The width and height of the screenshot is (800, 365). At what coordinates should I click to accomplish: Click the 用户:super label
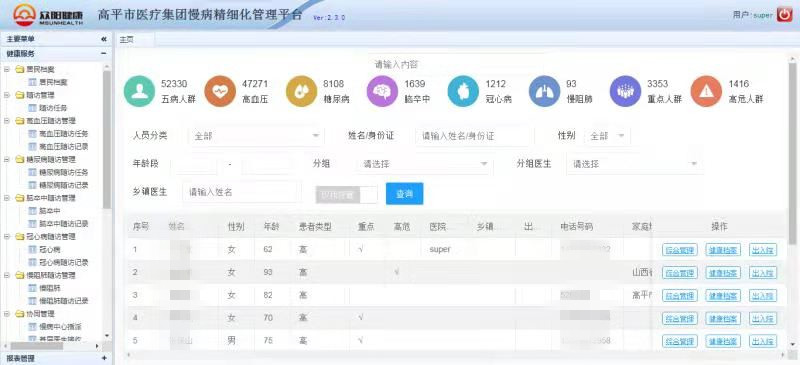(x=753, y=15)
